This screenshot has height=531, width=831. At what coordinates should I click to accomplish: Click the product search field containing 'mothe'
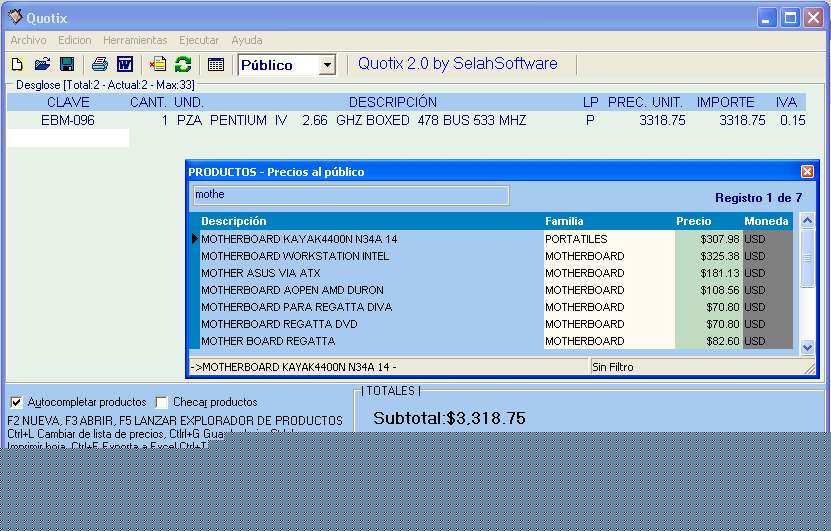(351, 195)
